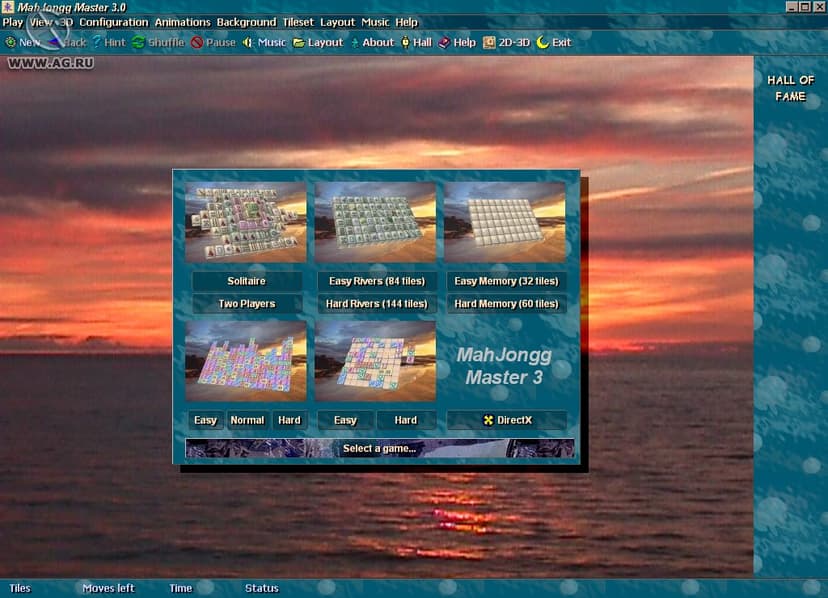Click the Hall of Fame side panel title
828x598 pixels.
tap(791, 88)
